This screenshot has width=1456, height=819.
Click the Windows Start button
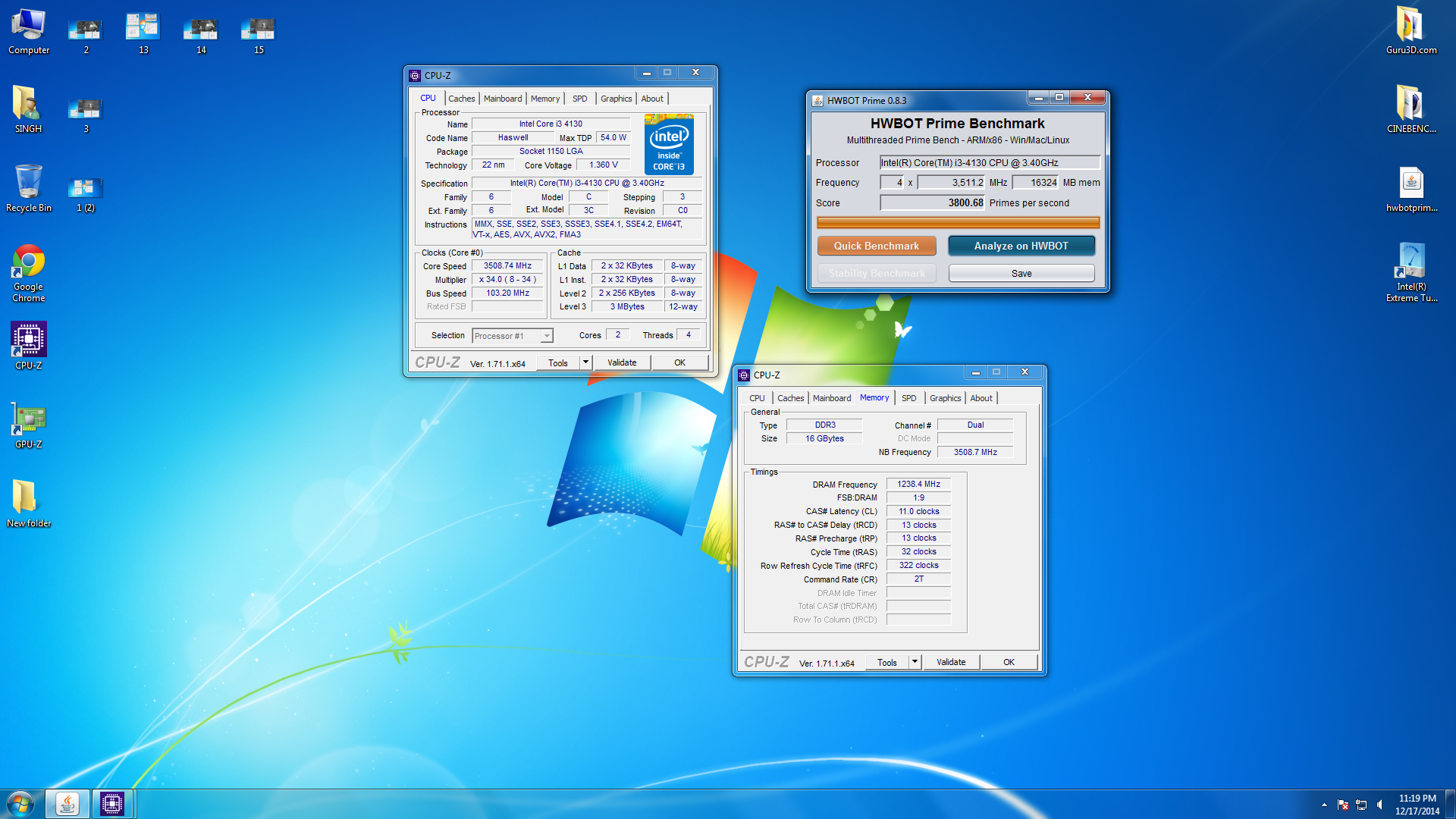click(20, 804)
